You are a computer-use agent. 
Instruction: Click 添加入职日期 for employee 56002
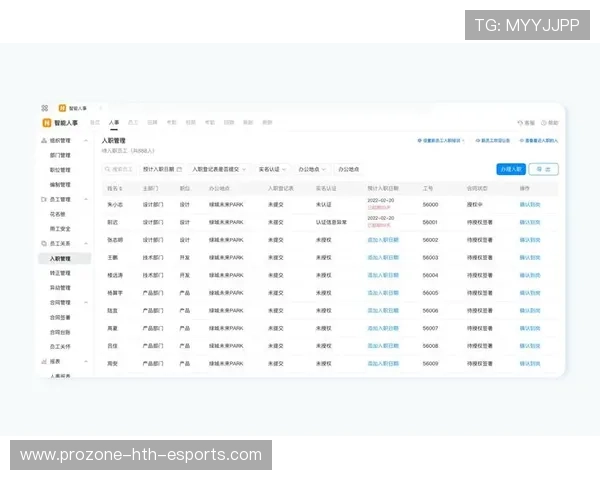coord(383,240)
